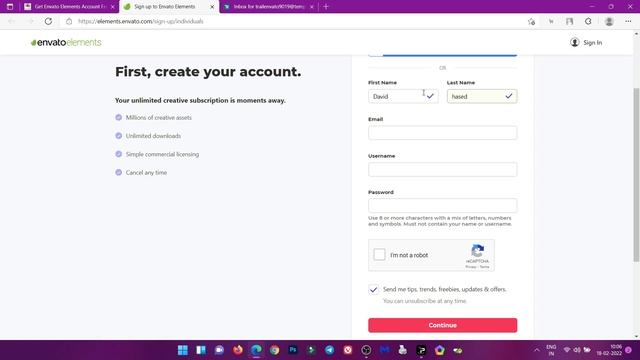Open the Windows Start menu
Screen dimensions: 640x360
pyautogui.click(x=183, y=350)
